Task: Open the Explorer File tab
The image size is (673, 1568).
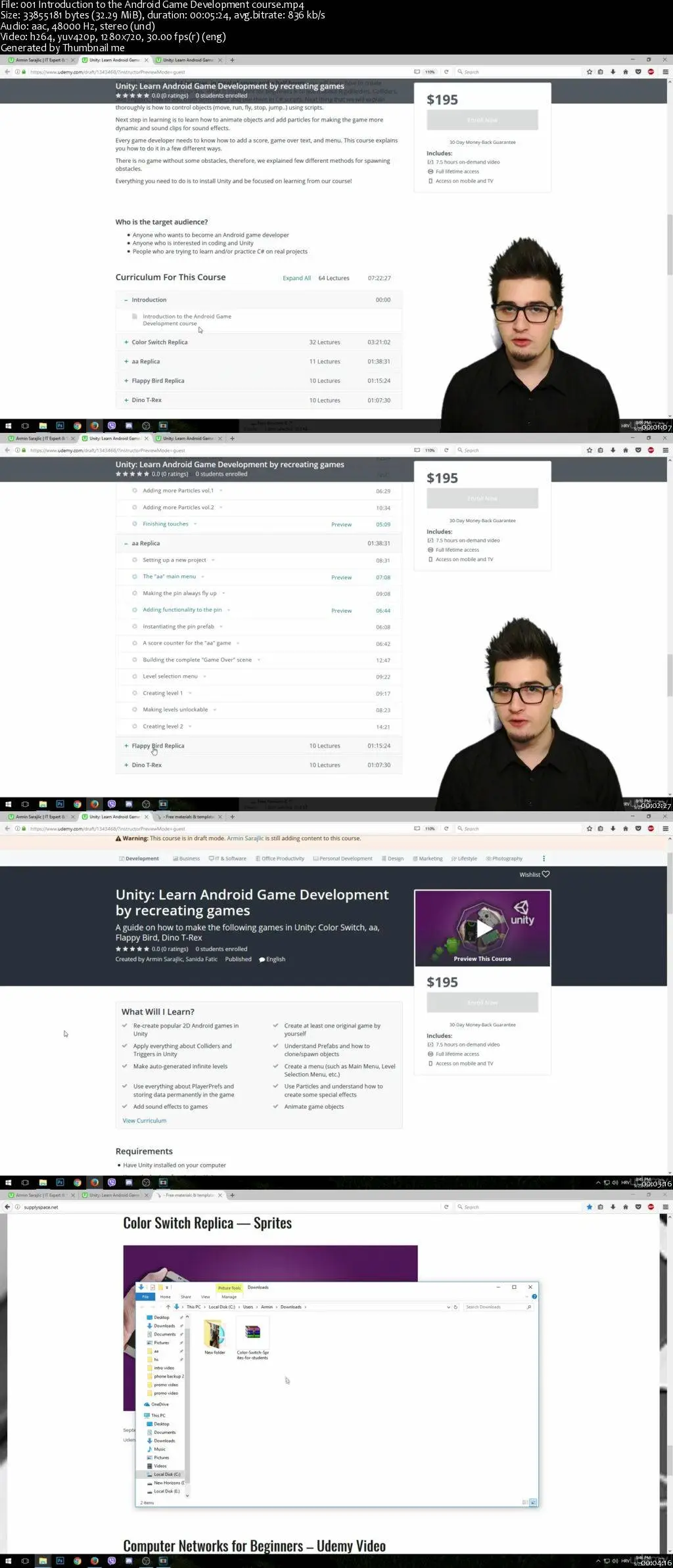Action: (145, 1297)
